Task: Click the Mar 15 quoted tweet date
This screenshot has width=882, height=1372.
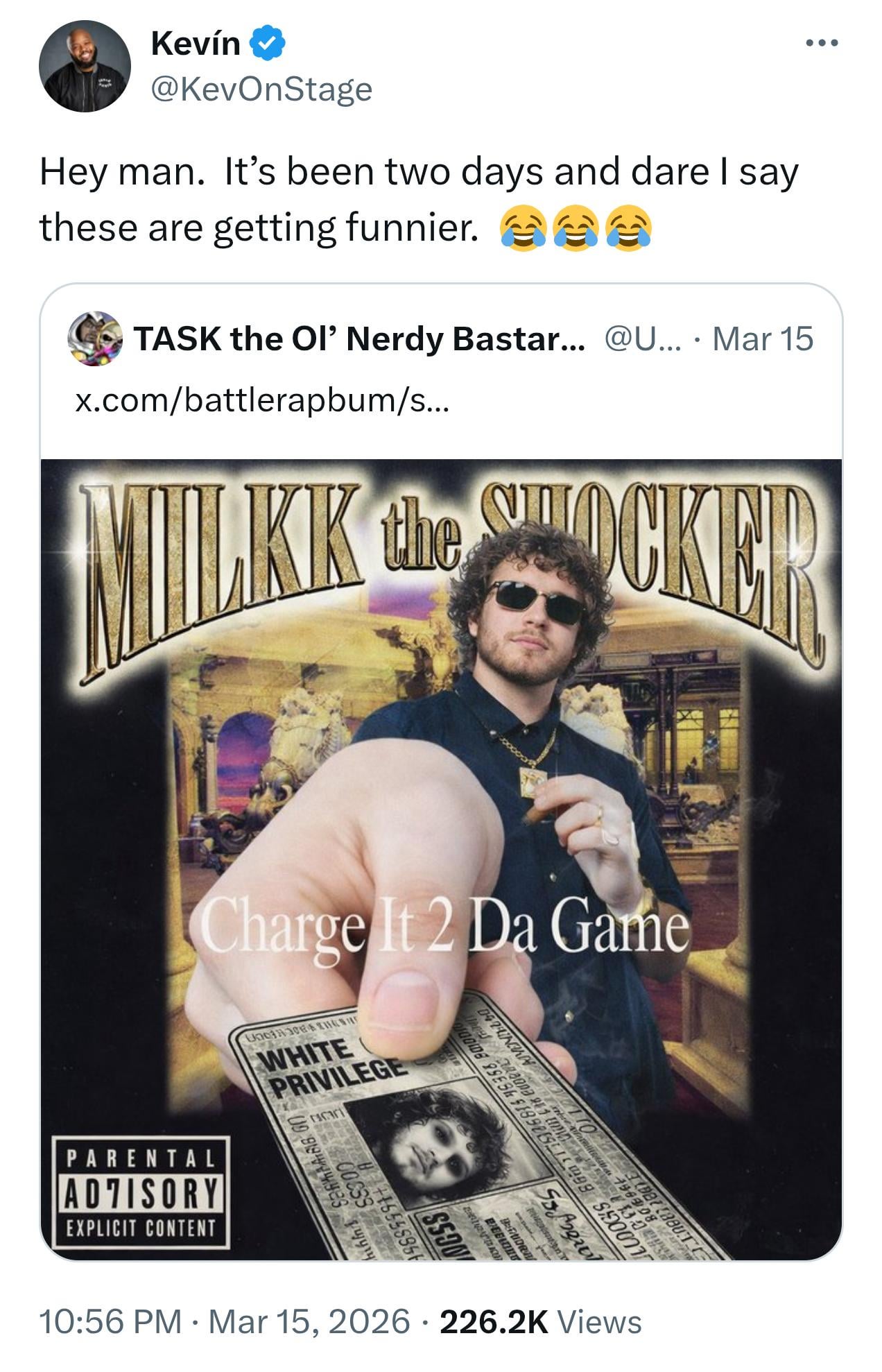Action: [763, 338]
